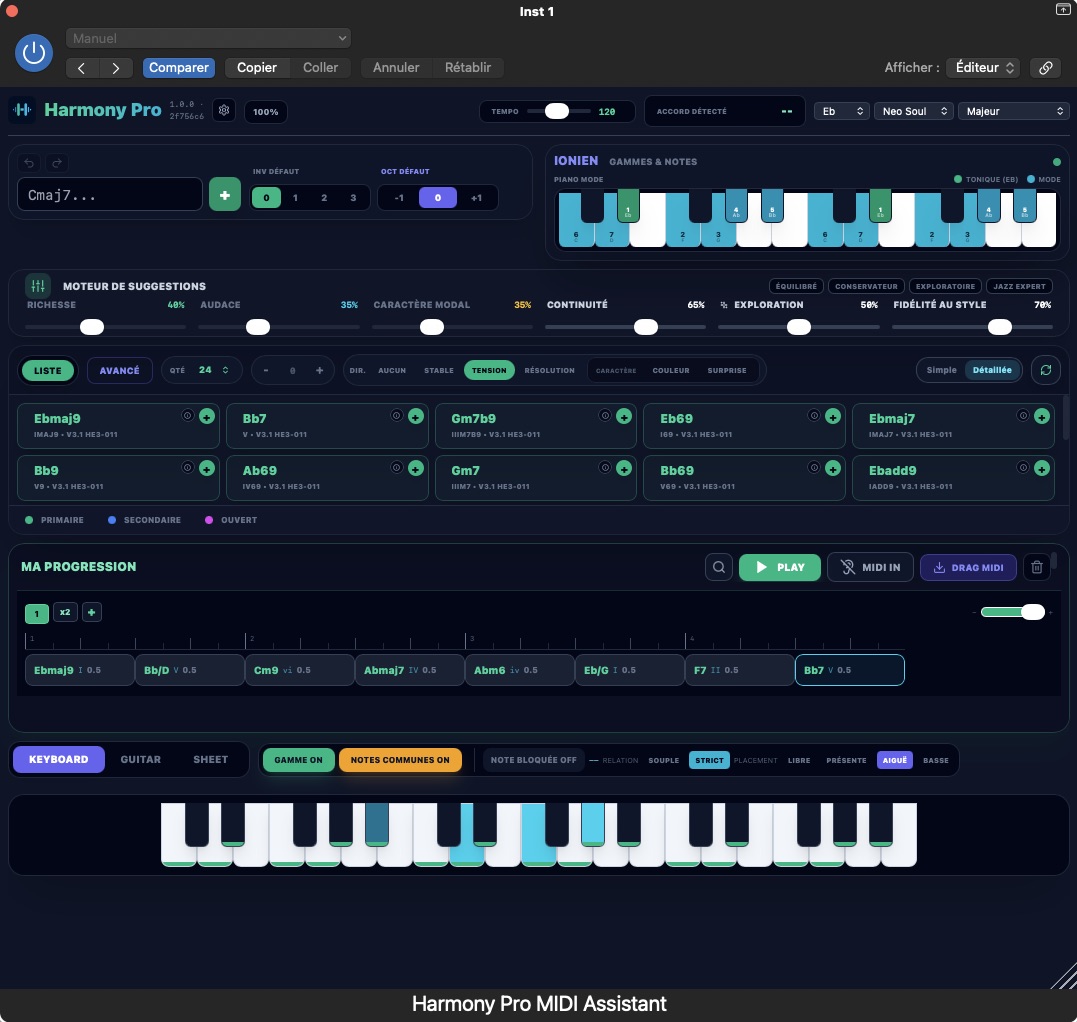The width and height of the screenshot is (1077, 1022).
Task: Select Souple relation option
Action: pos(664,760)
